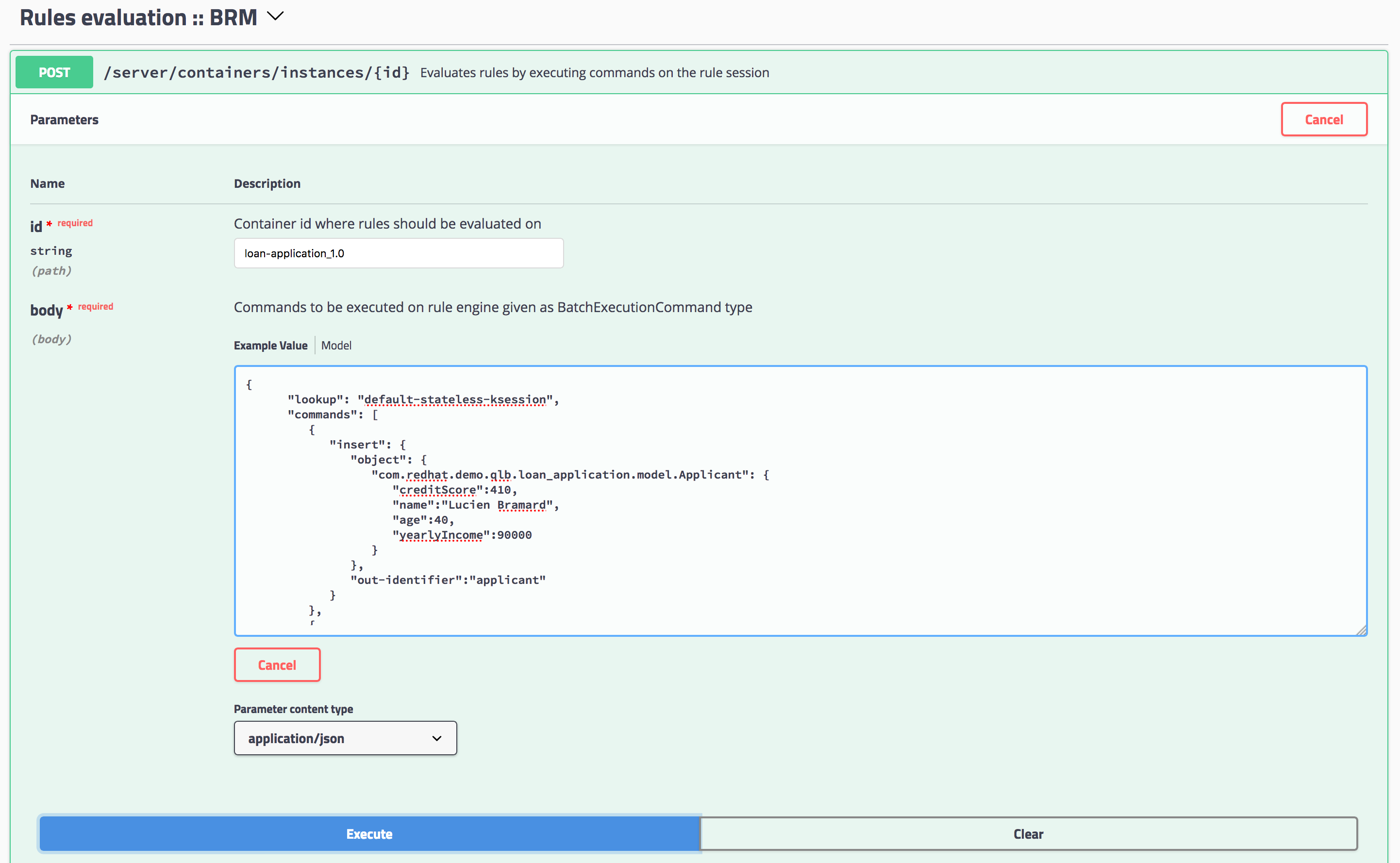The width and height of the screenshot is (1400, 863).
Task: Switch to the Example Value tab
Action: coord(270,345)
